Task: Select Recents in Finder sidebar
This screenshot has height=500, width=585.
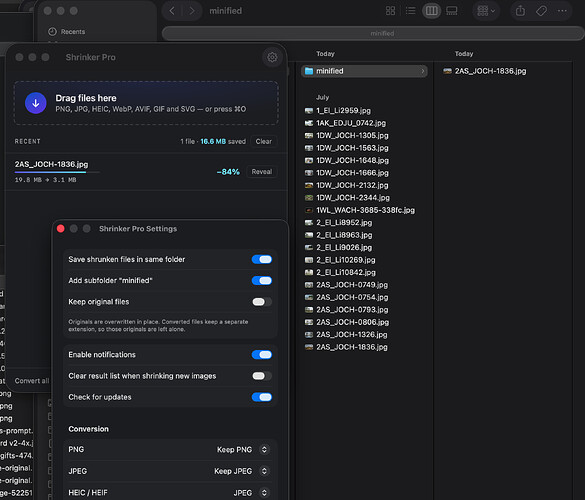Action: click(x=73, y=32)
